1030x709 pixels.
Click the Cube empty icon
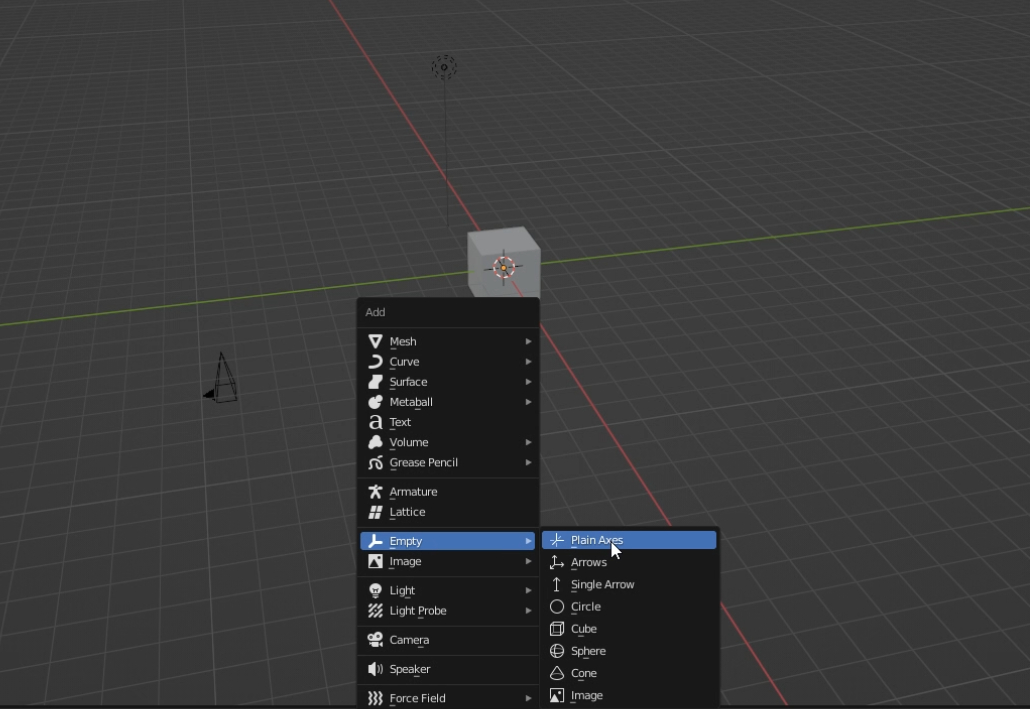click(556, 629)
